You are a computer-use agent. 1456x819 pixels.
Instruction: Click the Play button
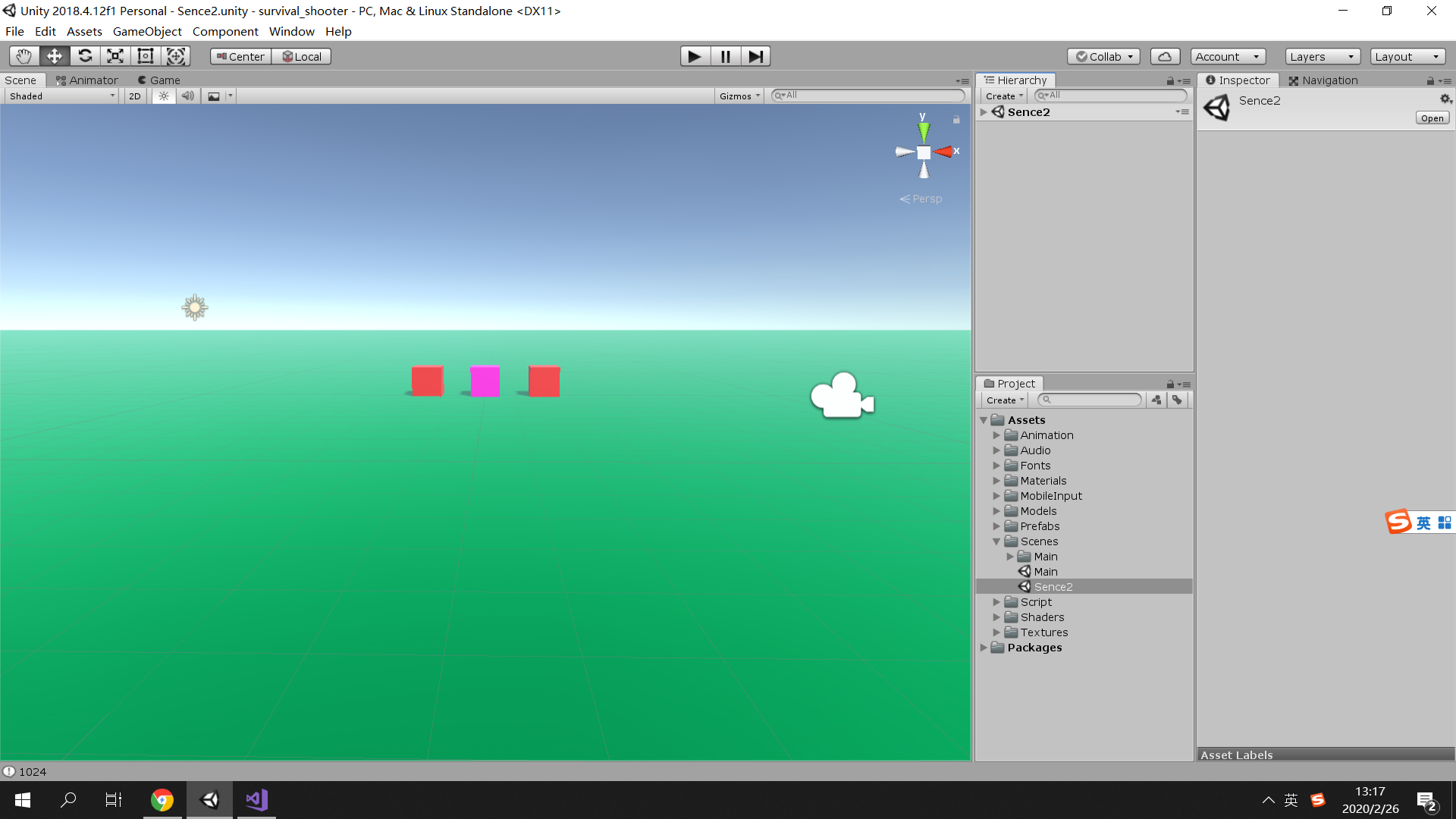(x=694, y=56)
